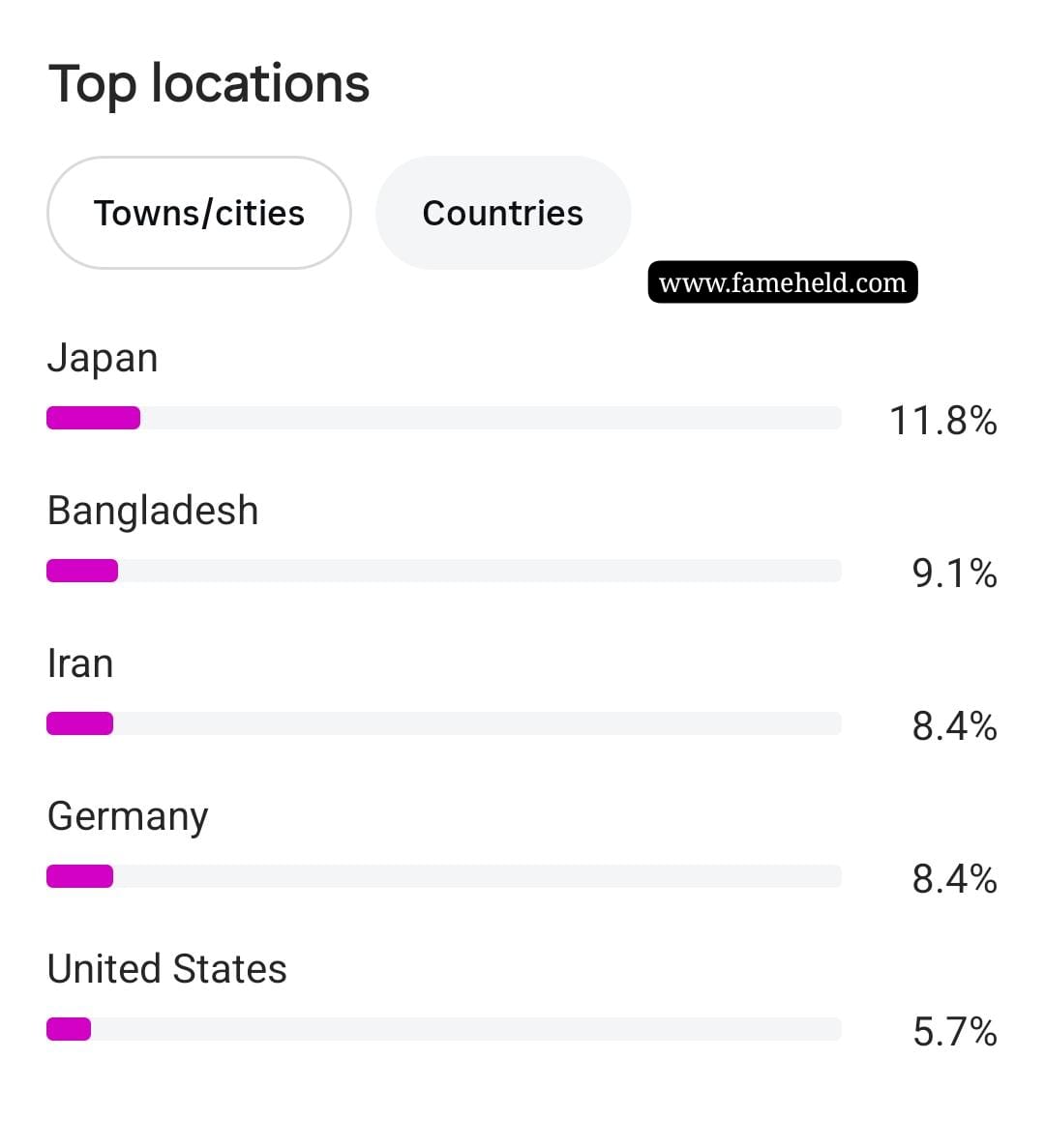Select the Countries tab

point(503,213)
